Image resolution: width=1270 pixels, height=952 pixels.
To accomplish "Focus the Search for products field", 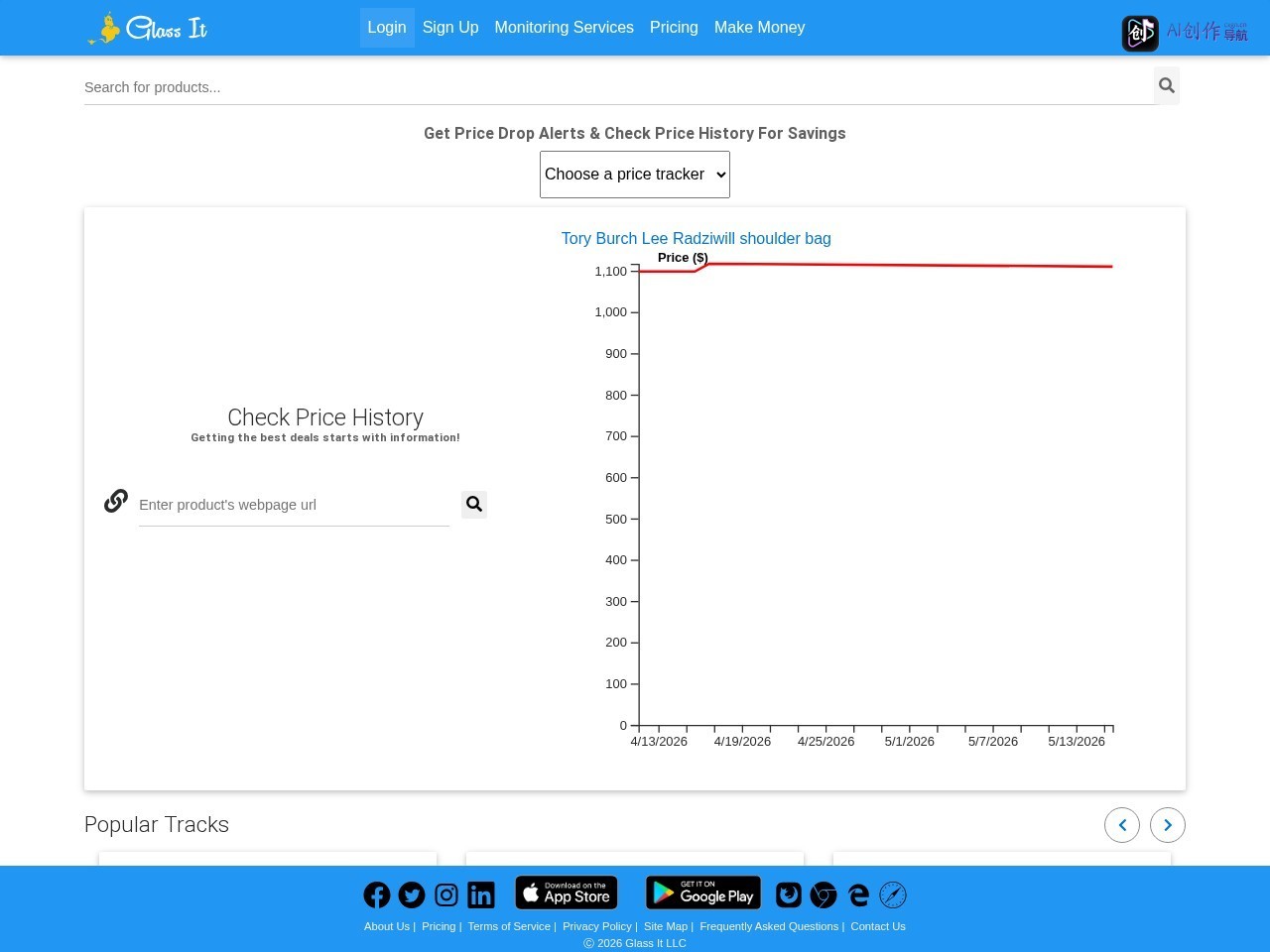I will click(619, 87).
